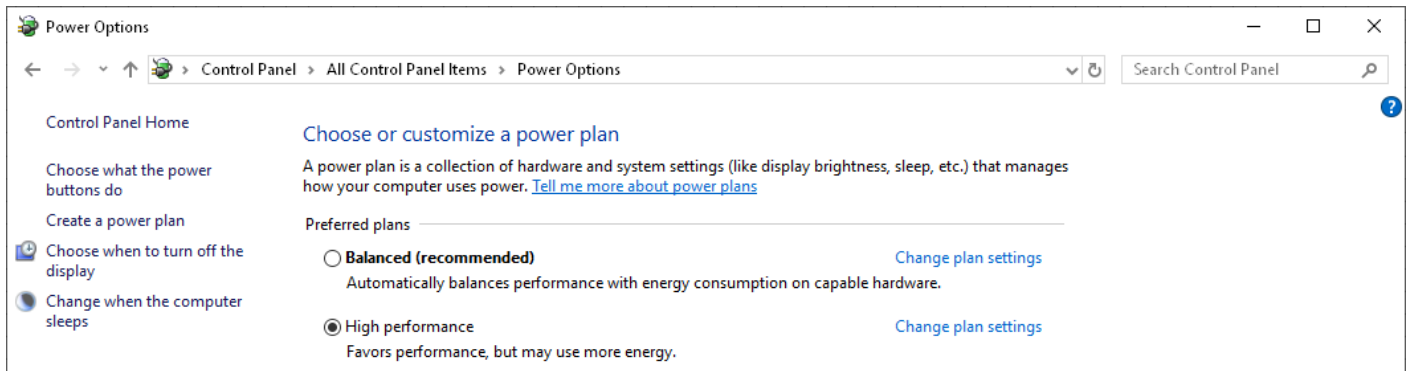Select the High performance power plan
Viewport: 1410px width, 390px height.
[x=332, y=327]
